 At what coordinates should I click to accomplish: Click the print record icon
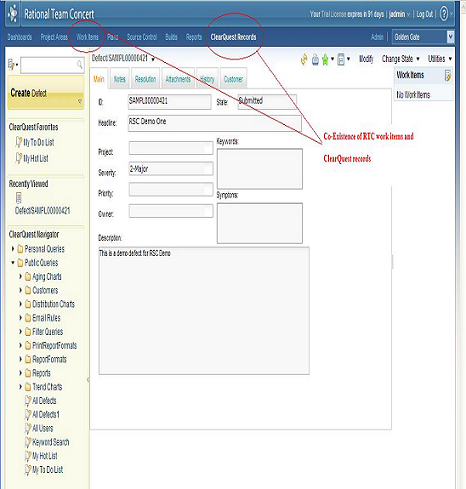tap(315, 60)
